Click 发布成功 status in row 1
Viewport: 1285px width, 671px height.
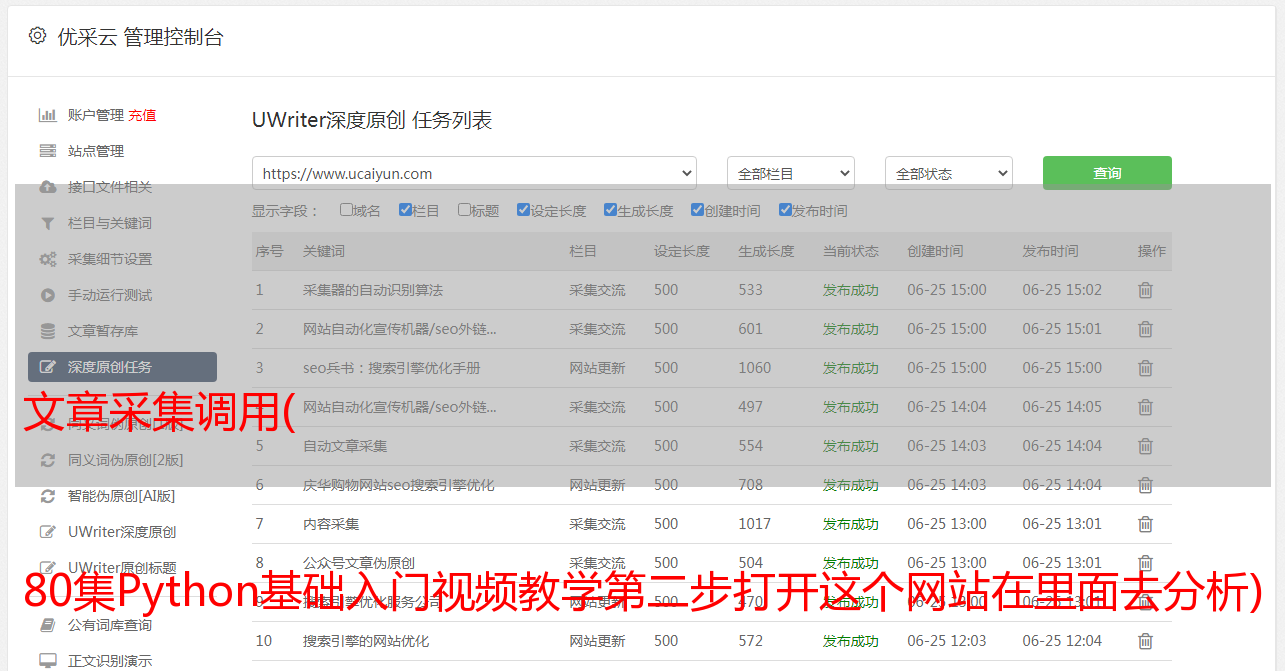(851, 290)
